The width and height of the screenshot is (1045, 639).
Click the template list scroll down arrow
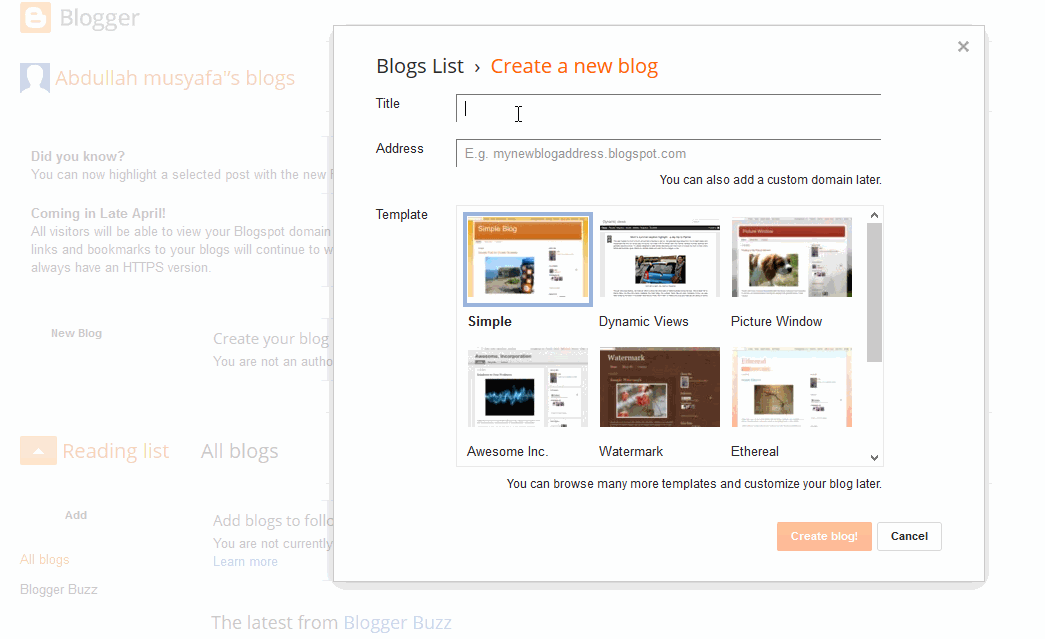[874, 458]
